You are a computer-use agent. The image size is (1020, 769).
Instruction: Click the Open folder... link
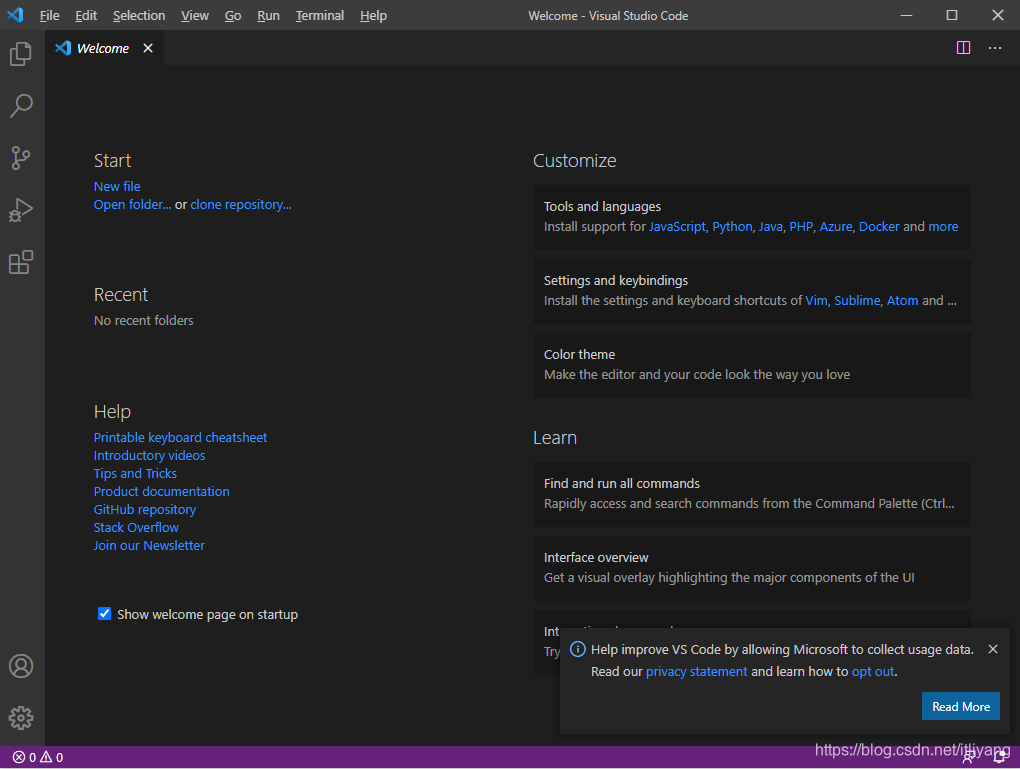pos(132,205)
